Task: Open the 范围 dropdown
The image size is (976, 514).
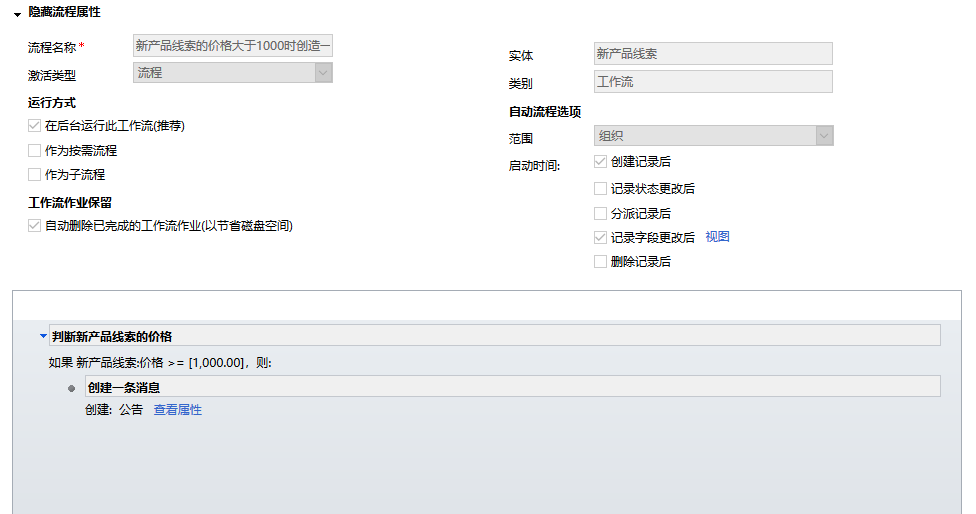Action: 713,136
